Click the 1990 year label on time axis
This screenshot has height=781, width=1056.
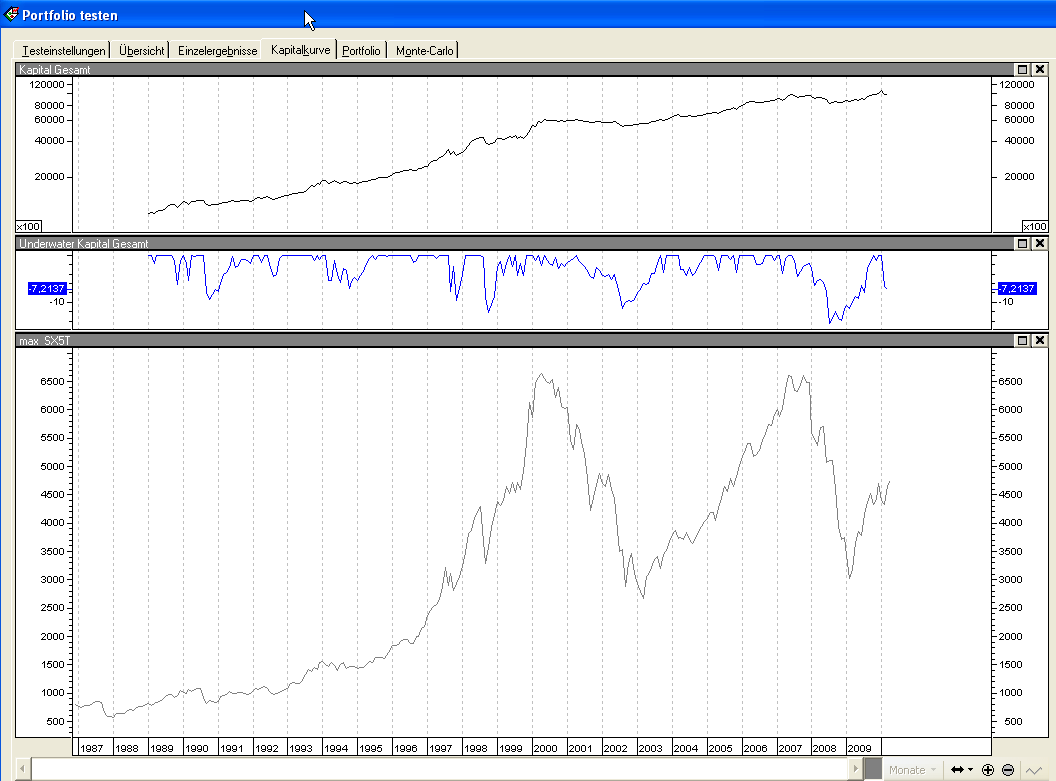tap(197, 748)
